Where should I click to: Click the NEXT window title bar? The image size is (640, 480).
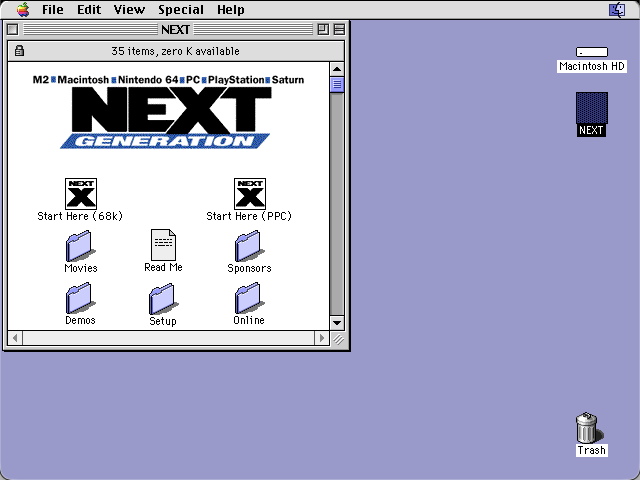click(x=176, y=29)
